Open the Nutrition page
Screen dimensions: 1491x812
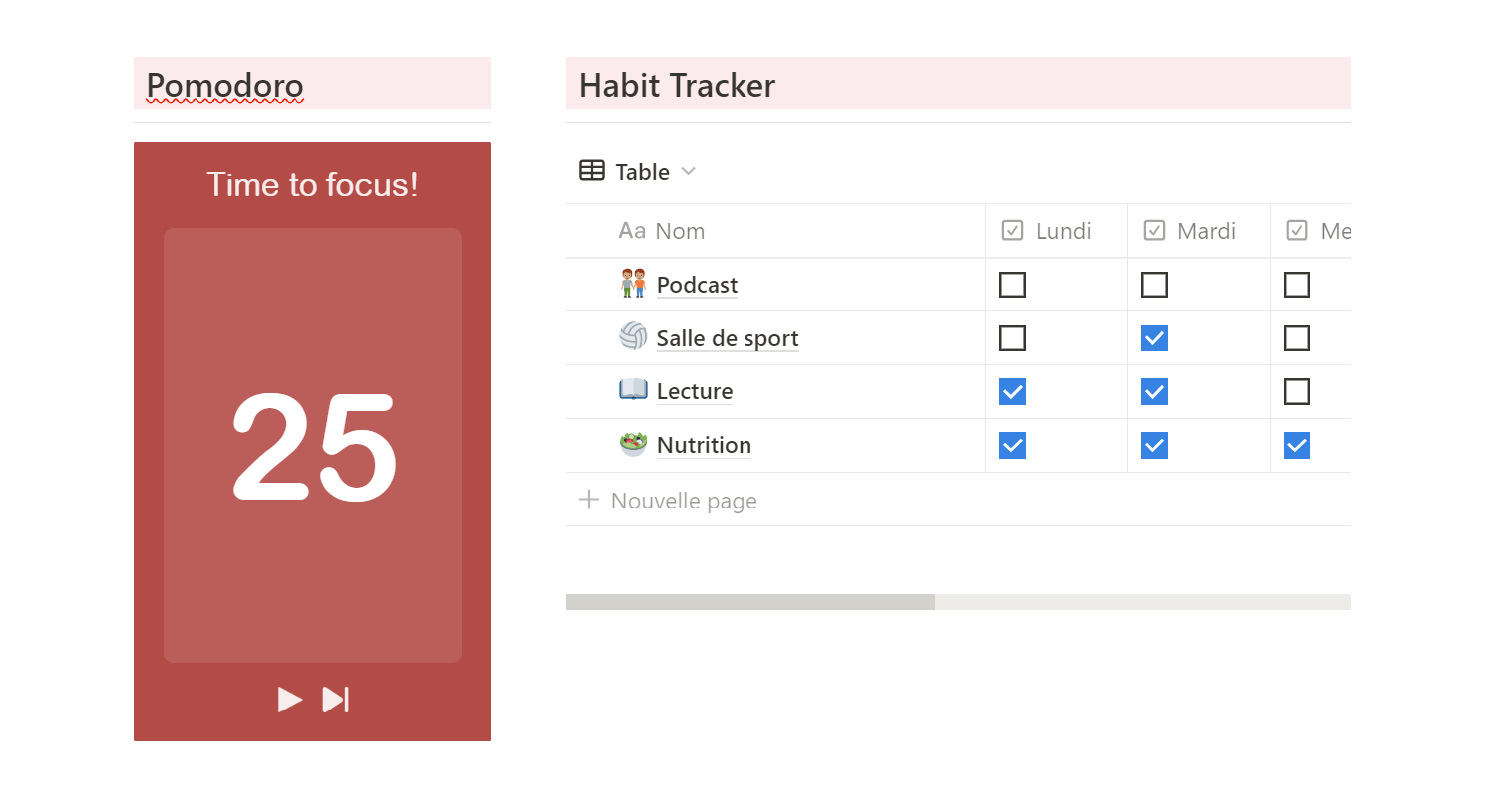704,446
